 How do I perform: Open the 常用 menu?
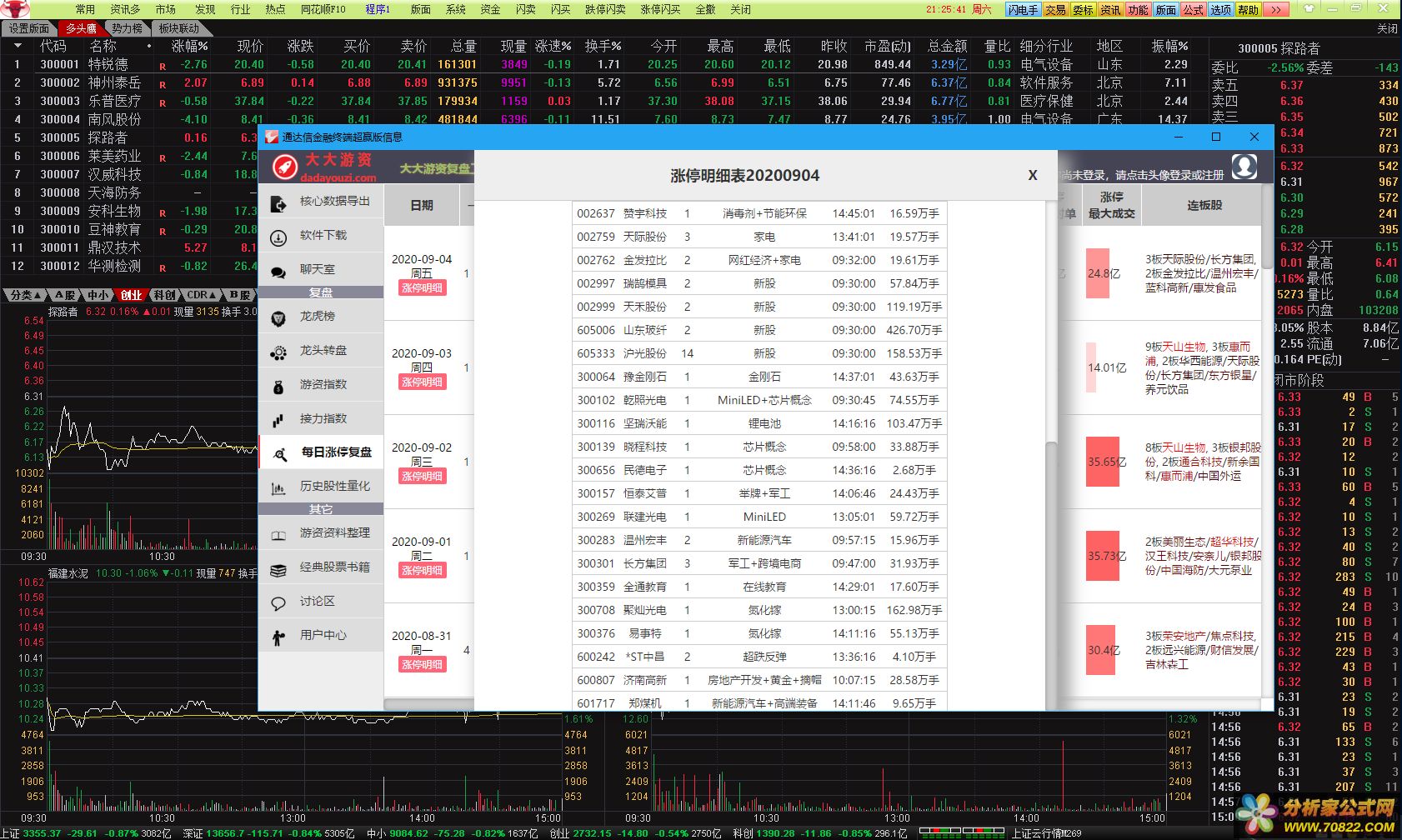(85, 9)
